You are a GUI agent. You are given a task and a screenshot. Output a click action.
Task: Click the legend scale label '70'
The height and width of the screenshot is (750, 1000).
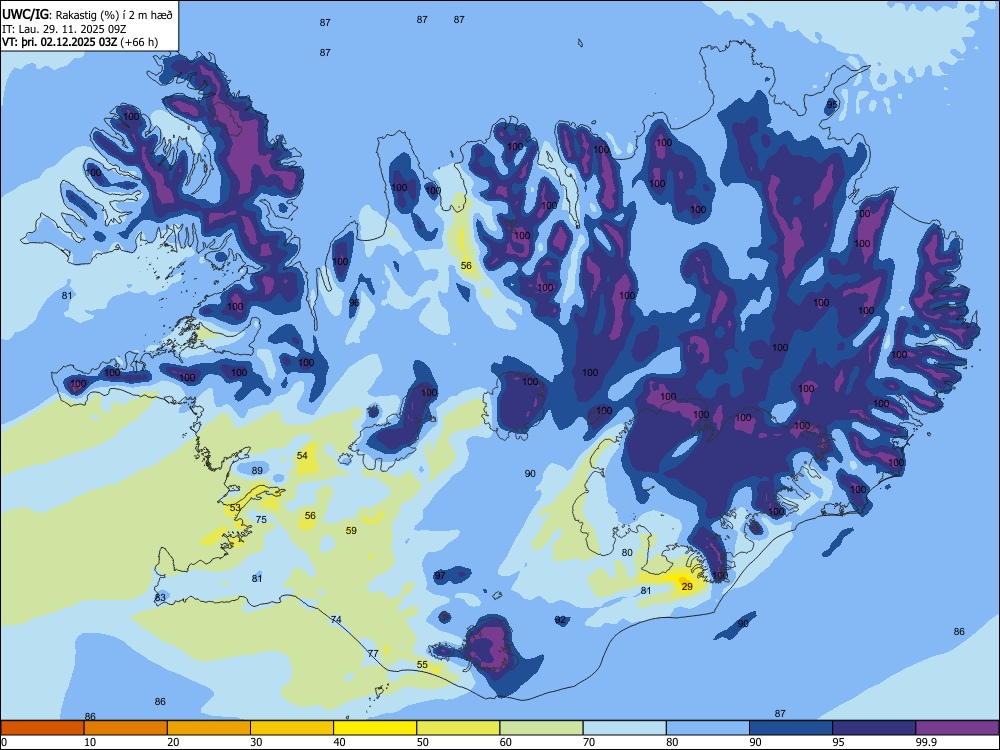pos(589,742)
